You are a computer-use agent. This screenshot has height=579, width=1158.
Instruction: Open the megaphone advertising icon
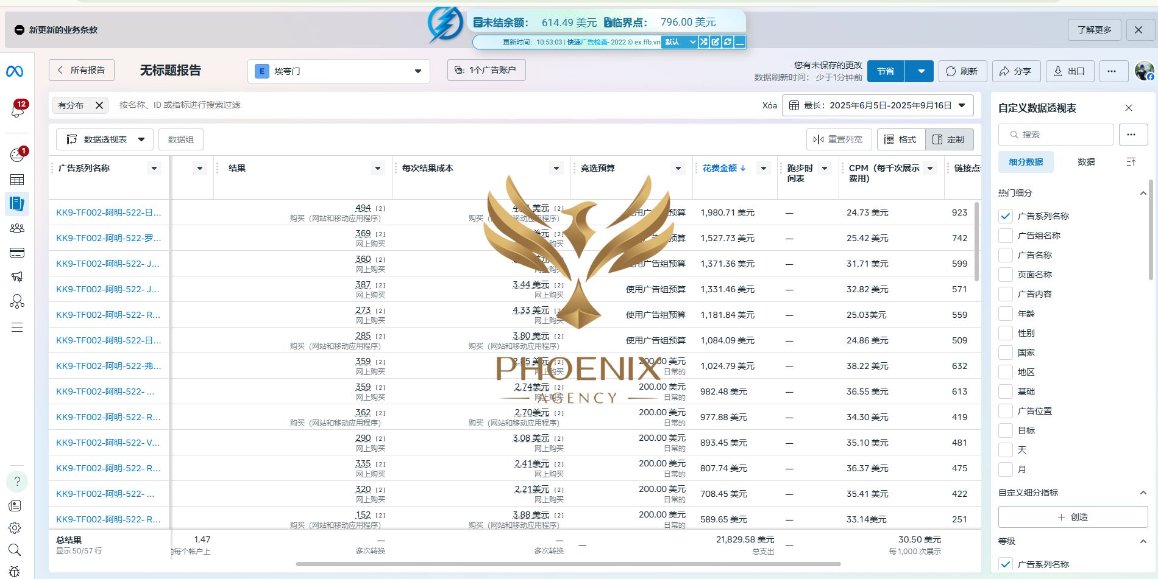click(16, 277)
